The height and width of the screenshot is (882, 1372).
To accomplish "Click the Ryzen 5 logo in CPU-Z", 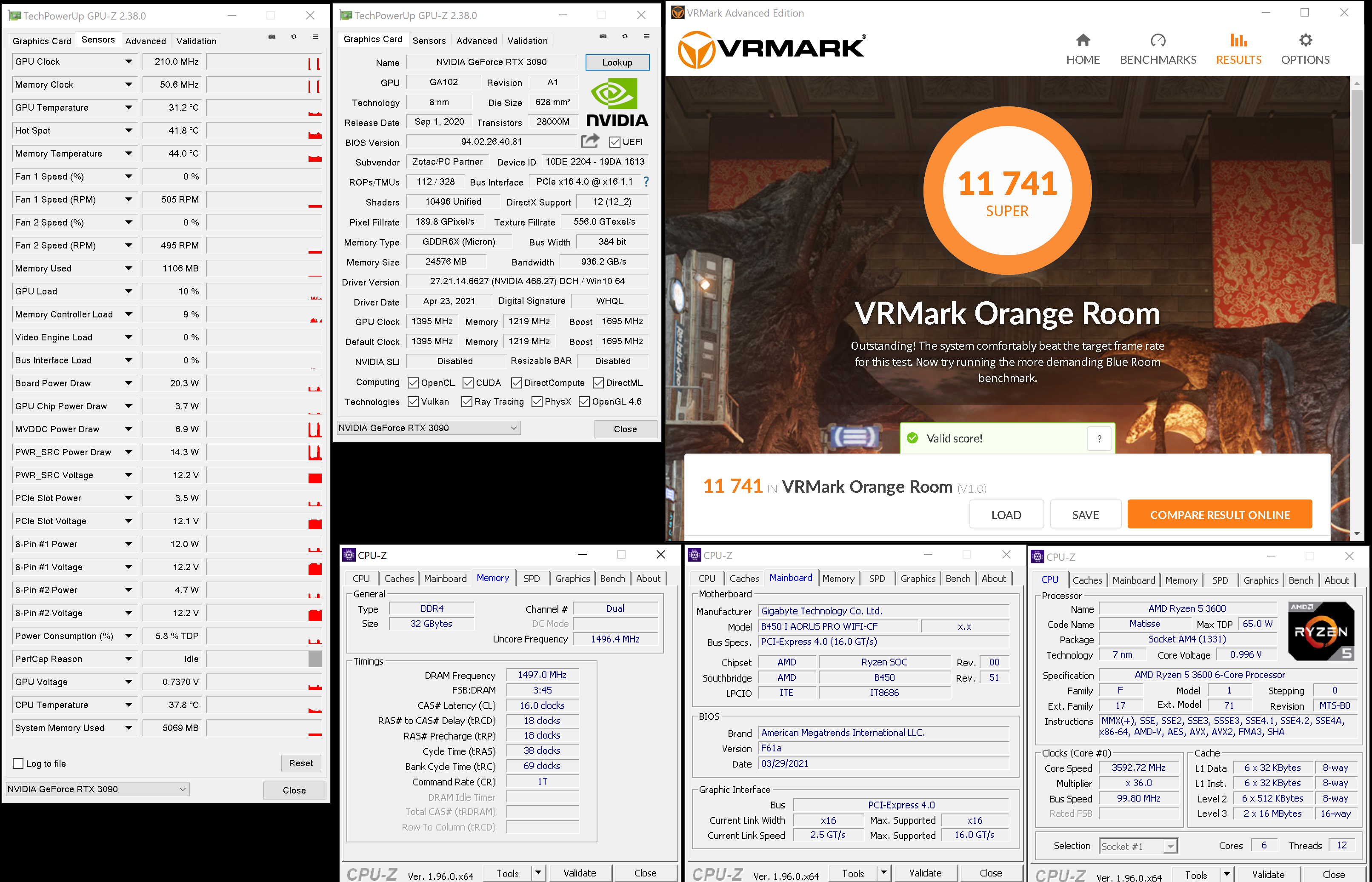I will pos(1321,631).
